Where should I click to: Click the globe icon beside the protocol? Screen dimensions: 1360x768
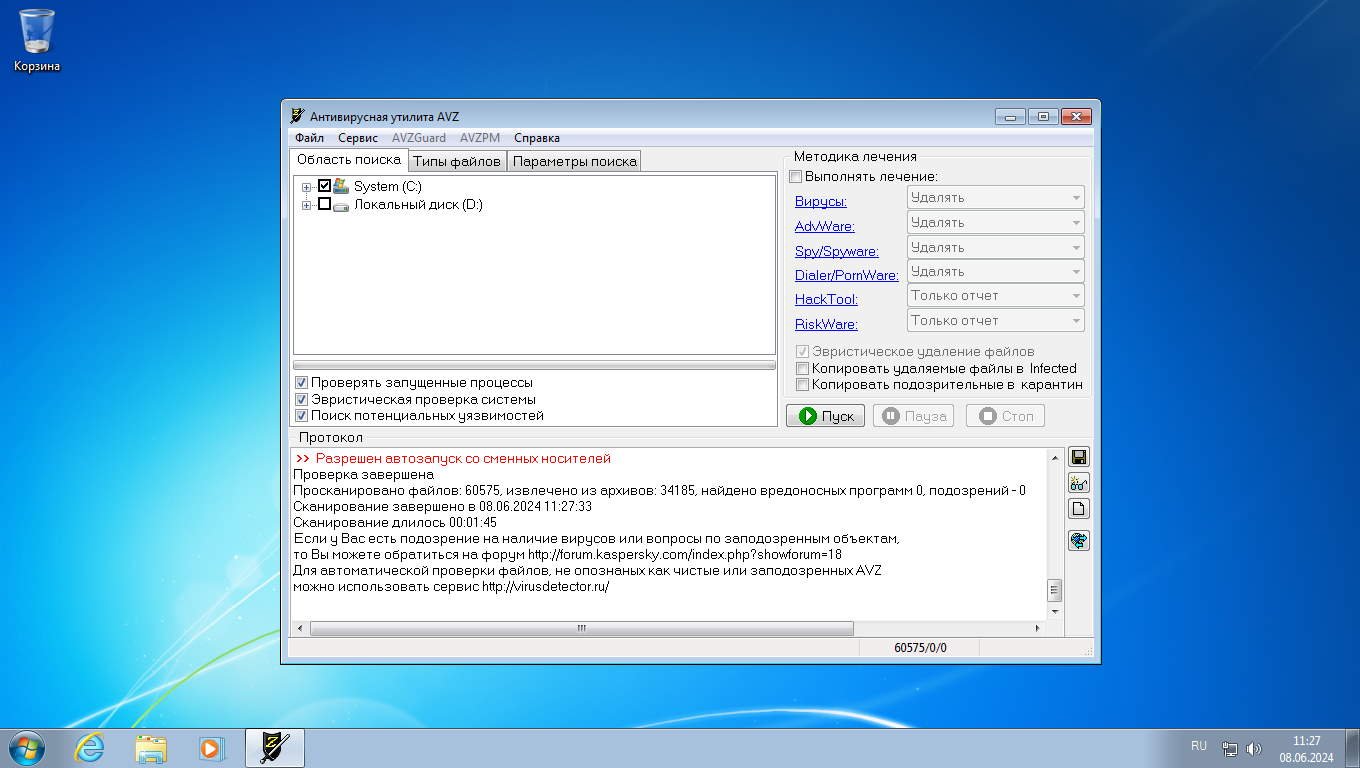pyautogui.click(x=1078, y=541)
